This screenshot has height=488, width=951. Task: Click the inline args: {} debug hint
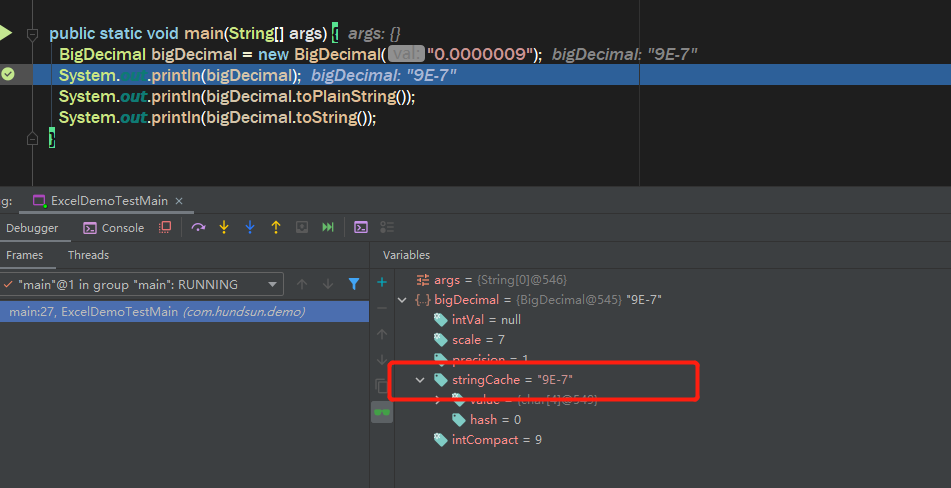point(374,33)
